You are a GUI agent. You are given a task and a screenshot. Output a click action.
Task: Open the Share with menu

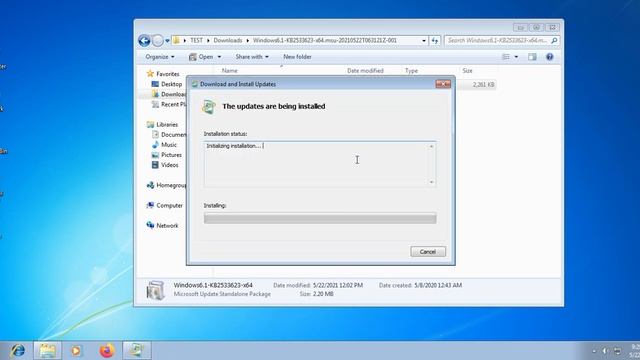click(252, 57)
